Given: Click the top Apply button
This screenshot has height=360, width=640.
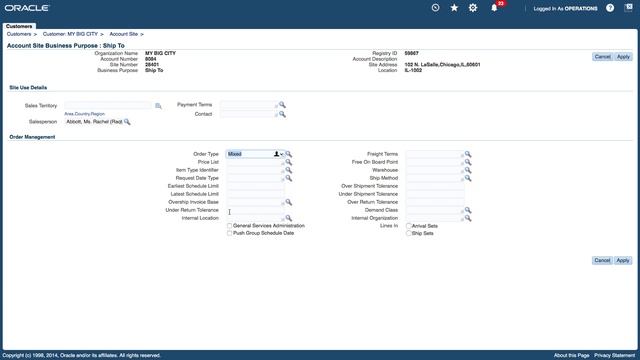Looking at the screenshot, I should [623, 57].
